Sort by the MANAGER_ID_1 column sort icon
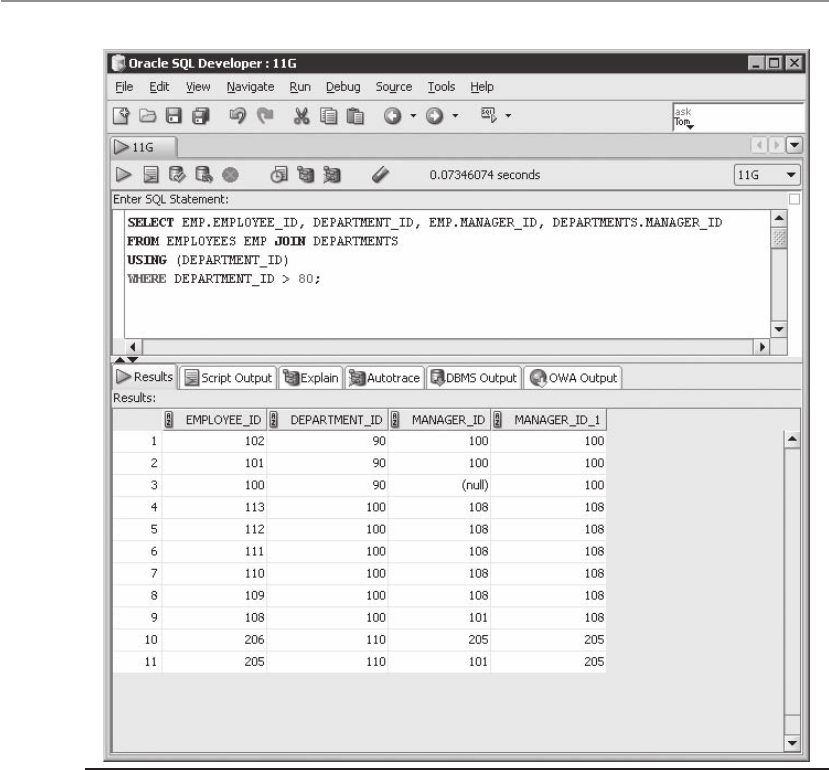 tap(498, 419)
